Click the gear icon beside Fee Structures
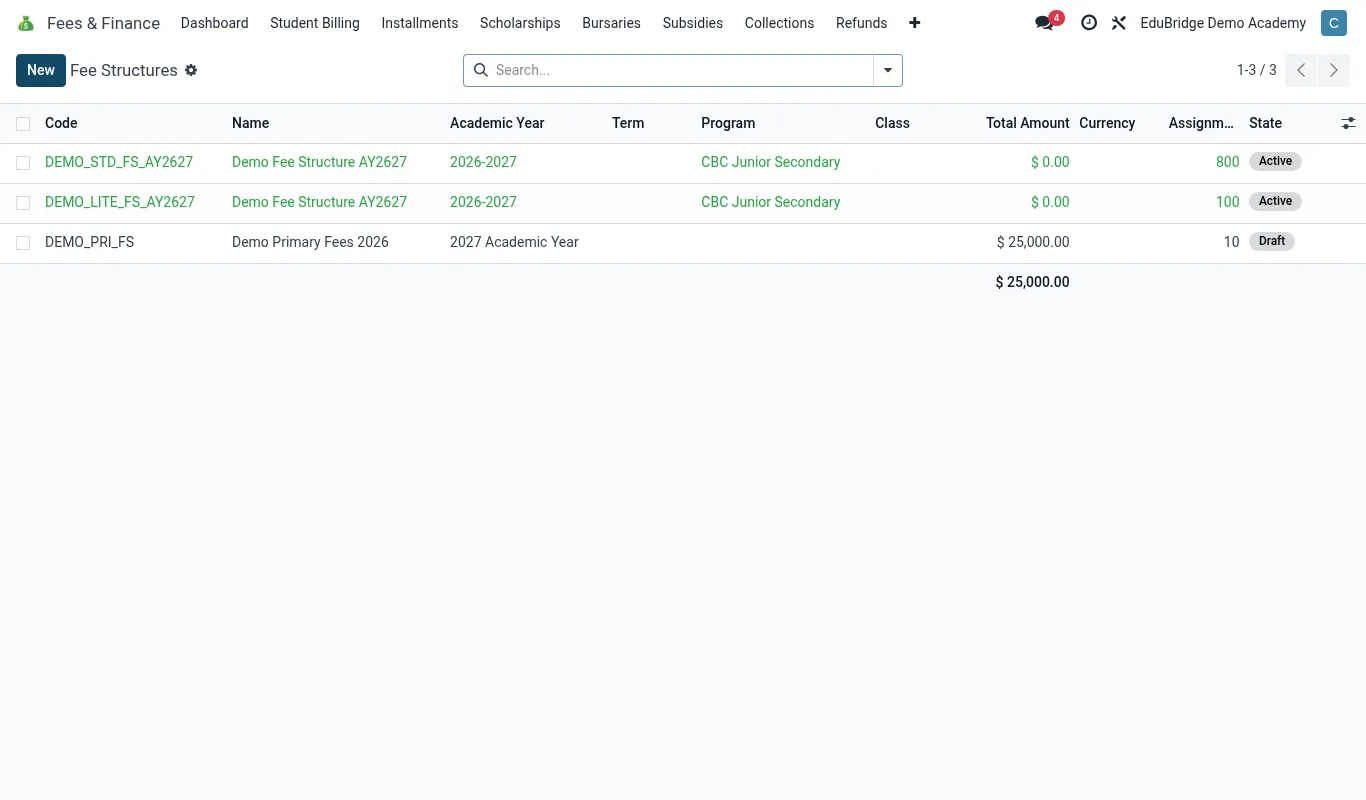Screen dimensions: 1366x800 pyautogui.click(x=191, y=70)
